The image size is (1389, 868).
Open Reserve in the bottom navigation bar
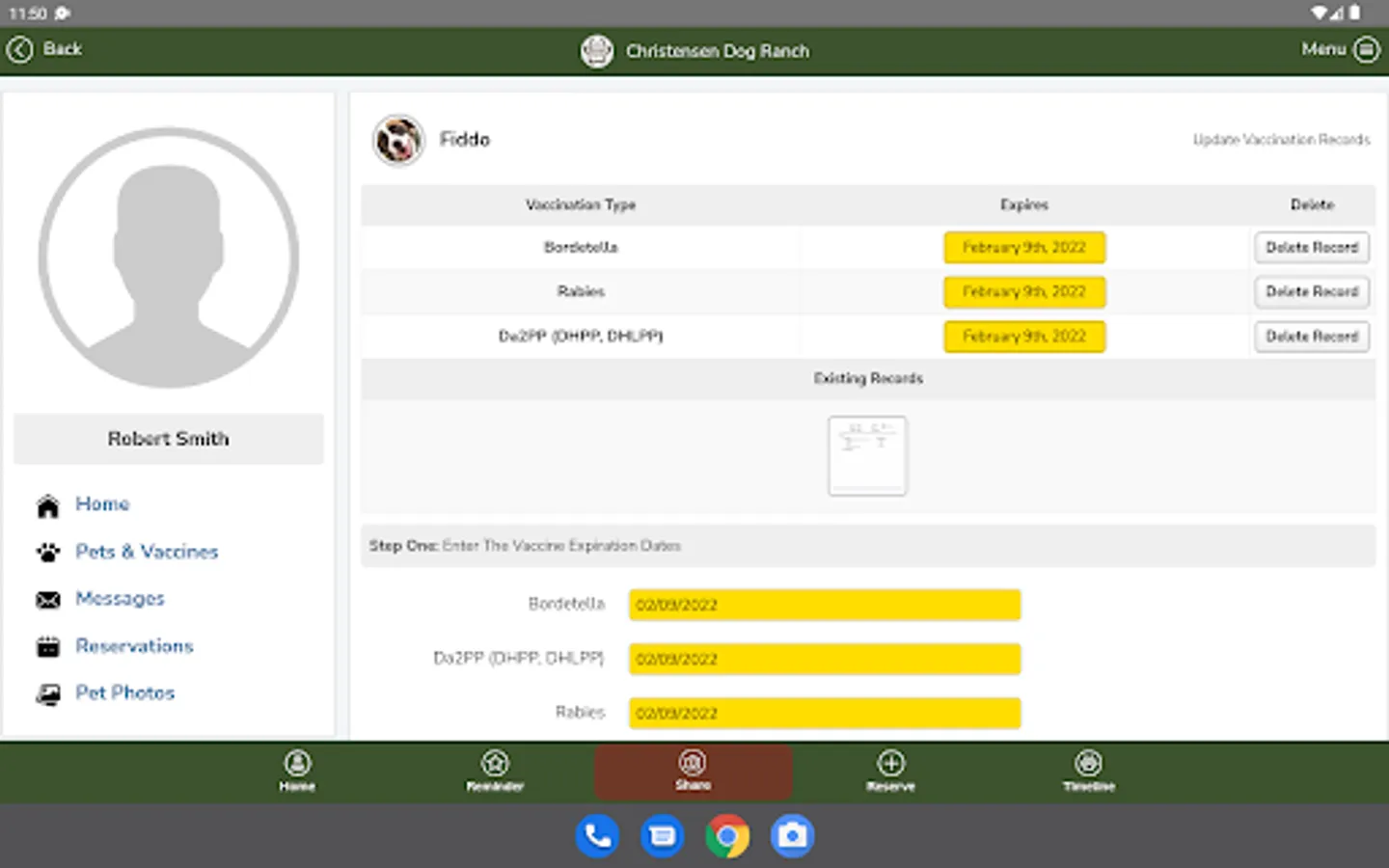pos(890,772)
